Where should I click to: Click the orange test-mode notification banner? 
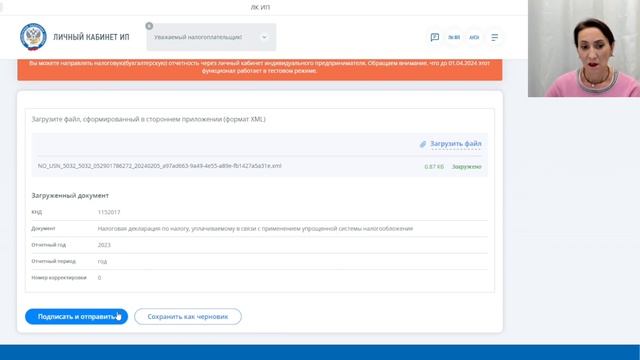point(260,69)
